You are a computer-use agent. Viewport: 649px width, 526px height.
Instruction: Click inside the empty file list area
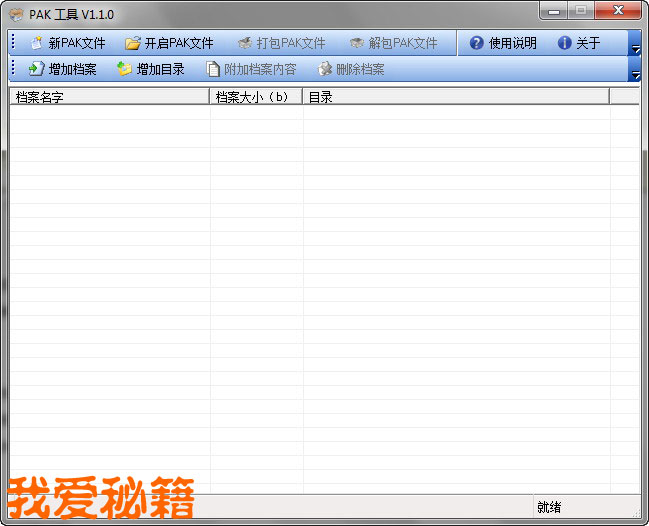click(x=320, y=300)
